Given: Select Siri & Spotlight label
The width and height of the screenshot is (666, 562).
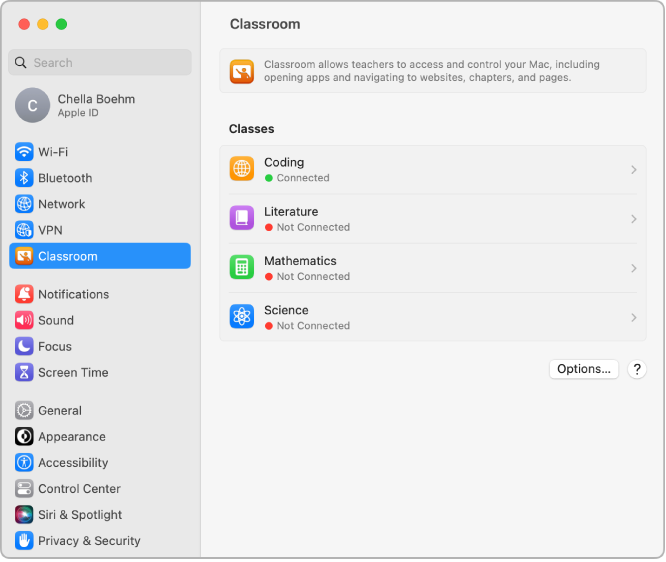Looking at the screenshot, I should tap(80, 515).
